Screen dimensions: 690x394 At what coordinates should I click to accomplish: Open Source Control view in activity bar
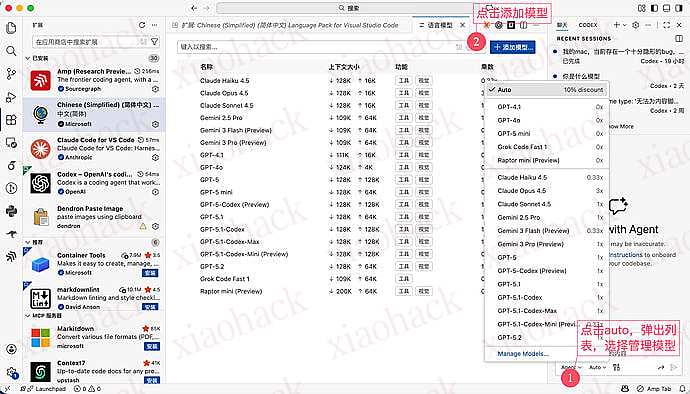pos(11,74)
